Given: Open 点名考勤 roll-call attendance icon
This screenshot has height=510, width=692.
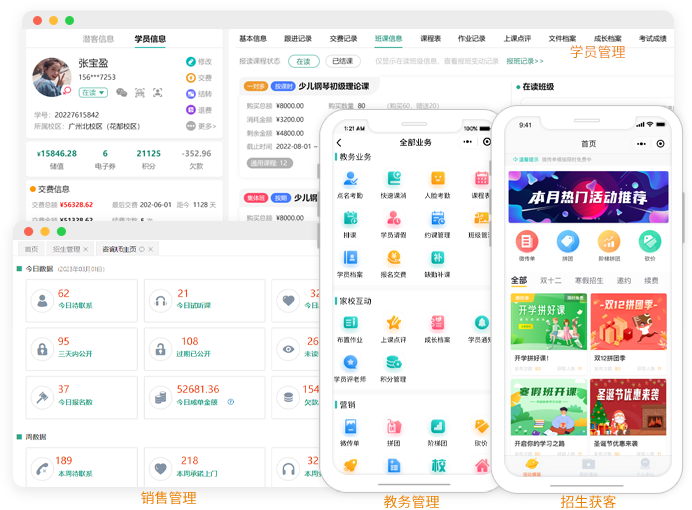Looking at the screenshot, I should point(350,179).
